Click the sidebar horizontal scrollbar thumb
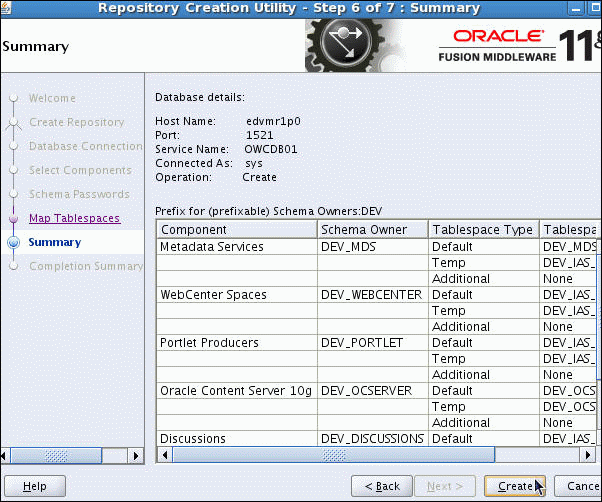 pyautogui.click(x=56, y=456)
